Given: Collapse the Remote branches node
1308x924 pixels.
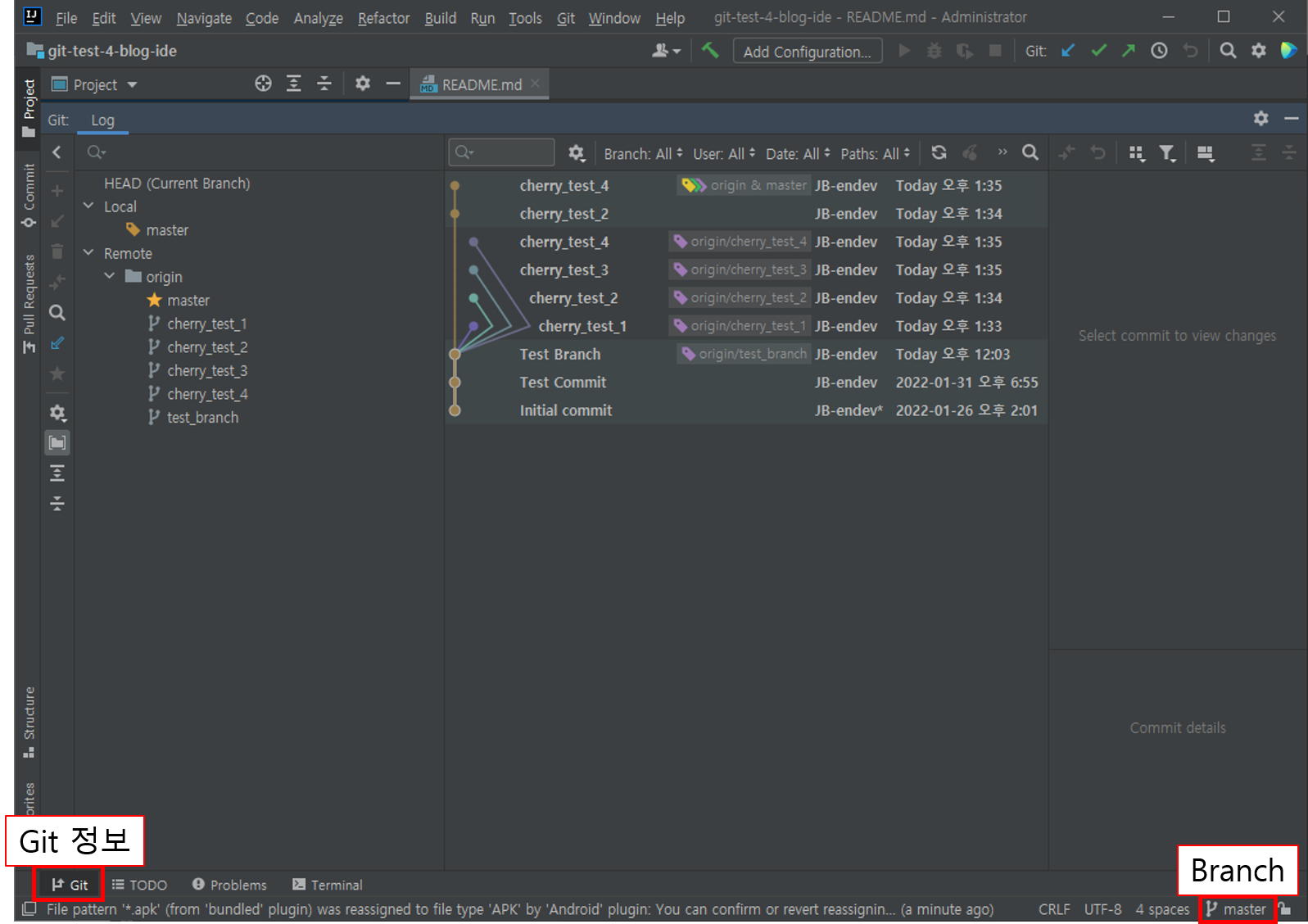Looking at the screenshot, I should 88,253.
